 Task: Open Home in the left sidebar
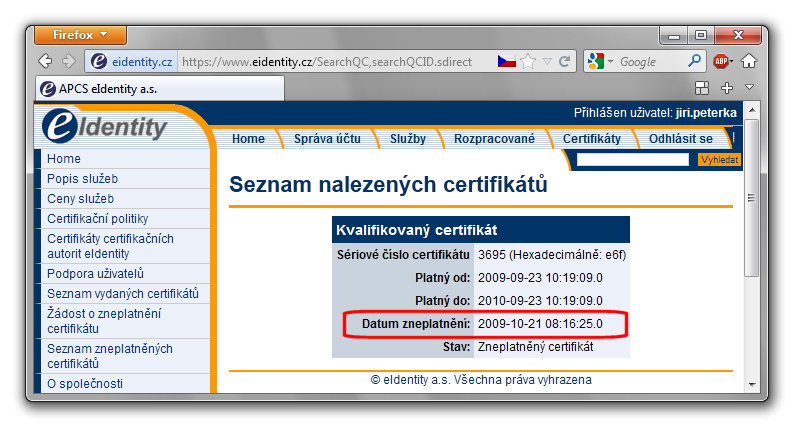[64, 158]
